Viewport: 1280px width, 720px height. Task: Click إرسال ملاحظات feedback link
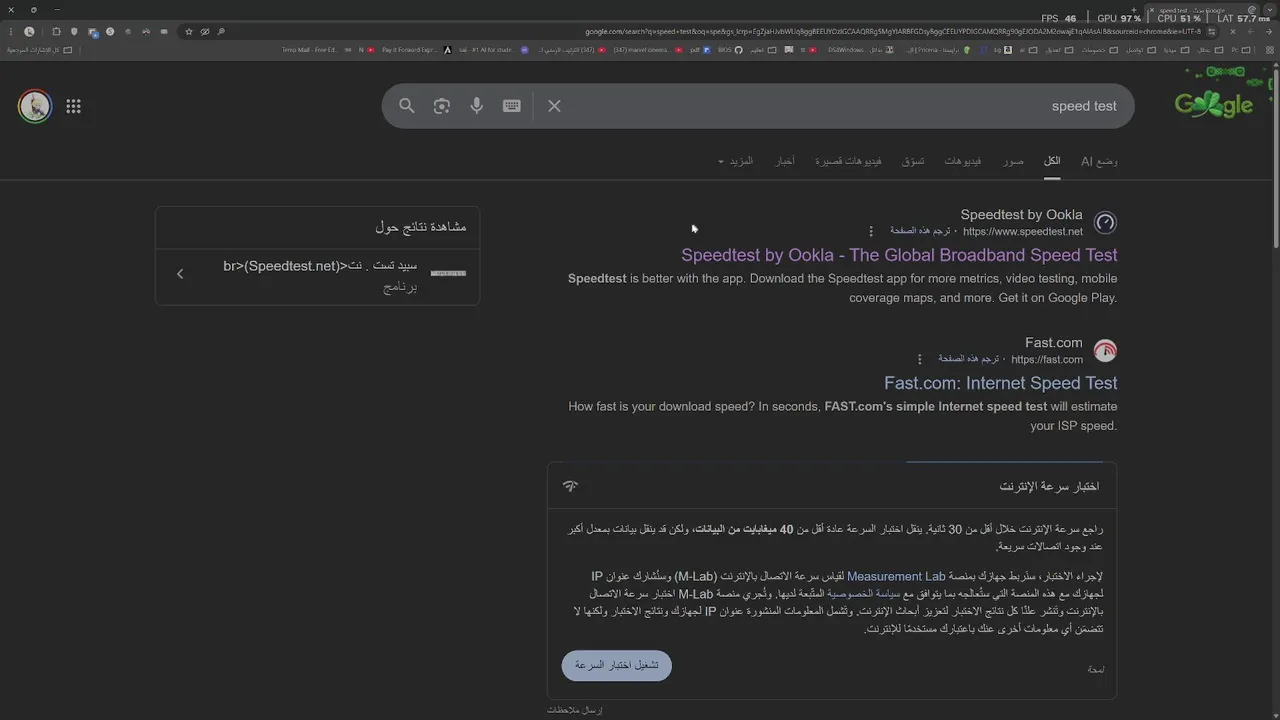coord(575,710)
